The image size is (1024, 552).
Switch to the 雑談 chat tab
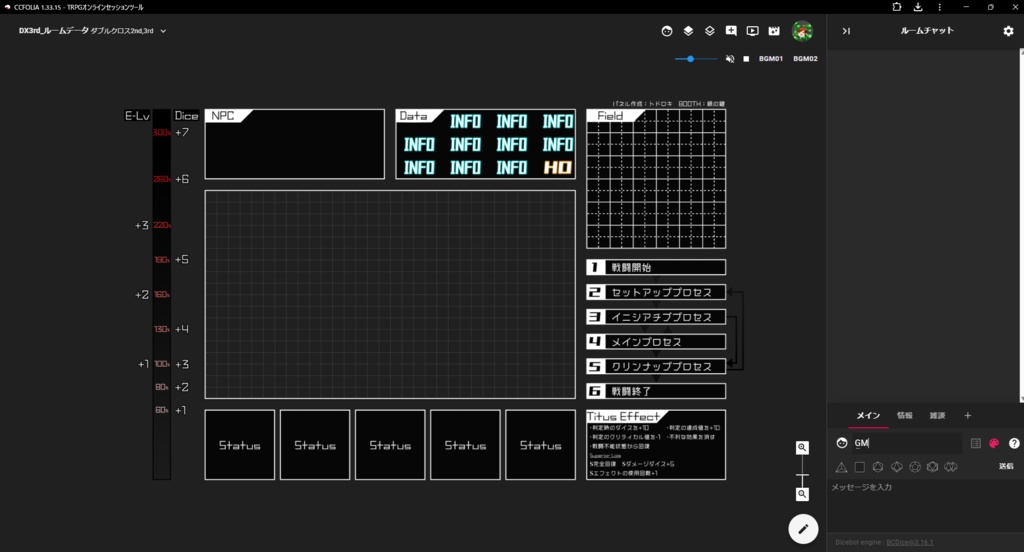pyautogui.click(x=937, y=415)
